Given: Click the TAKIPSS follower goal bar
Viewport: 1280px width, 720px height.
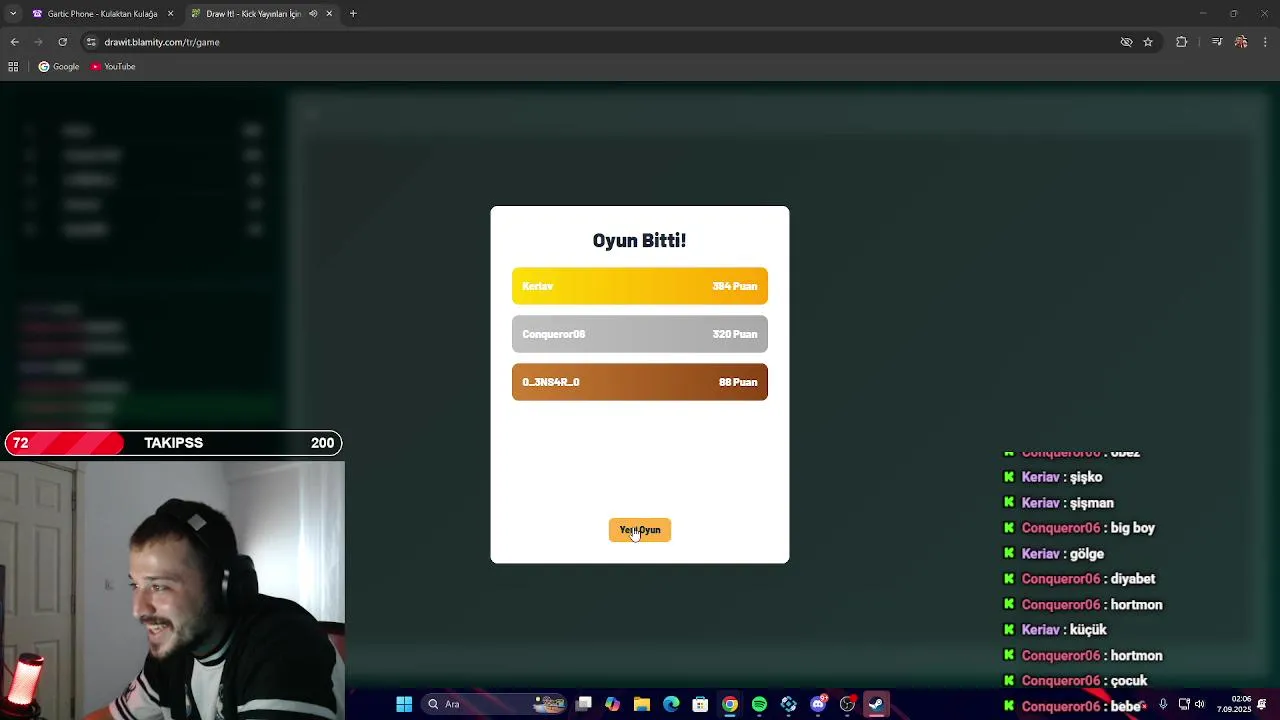Looking at the screenshot, I should 173,443.
